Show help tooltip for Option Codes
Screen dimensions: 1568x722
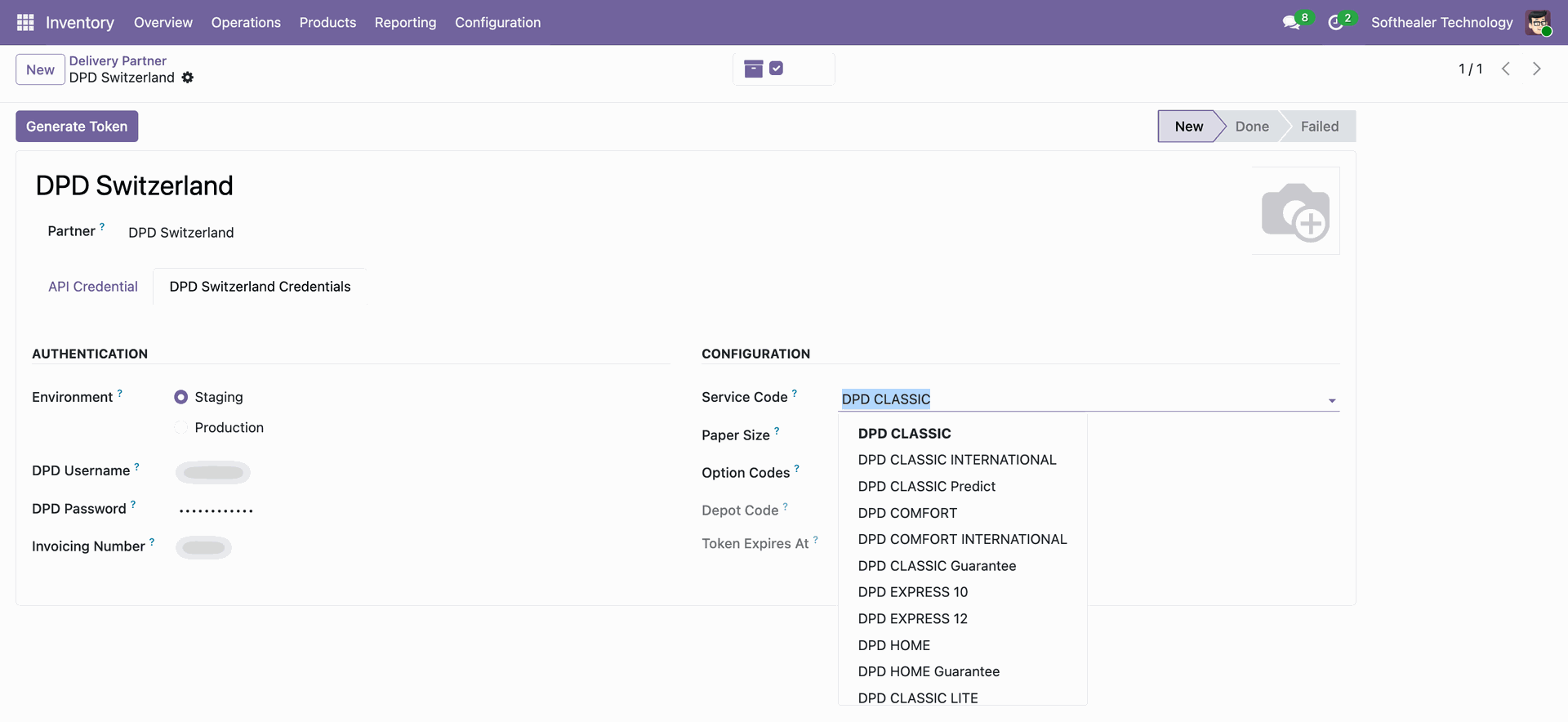coord(797,469)
